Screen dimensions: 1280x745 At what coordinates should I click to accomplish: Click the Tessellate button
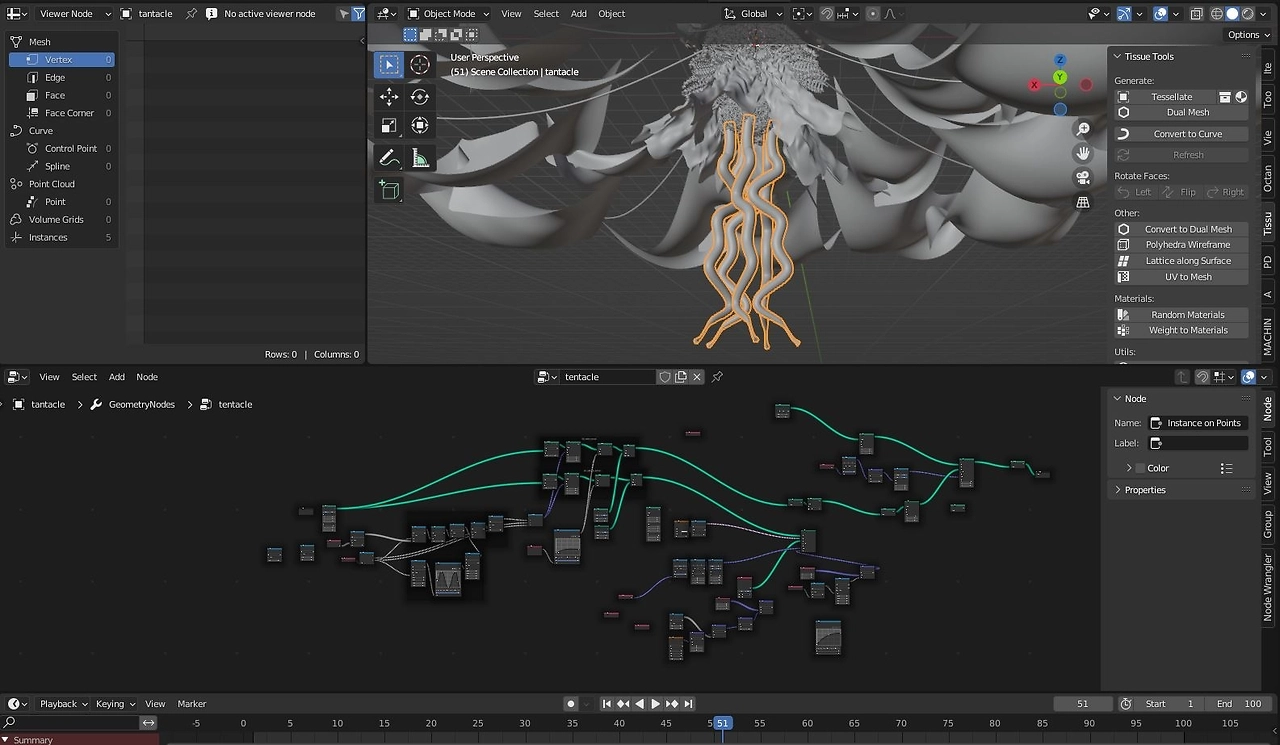click(1172, 97)
